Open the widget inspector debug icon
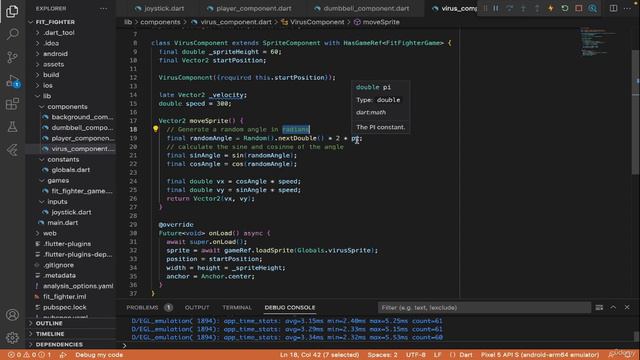The height and width of the screenshot is (360, 640). 593,8
